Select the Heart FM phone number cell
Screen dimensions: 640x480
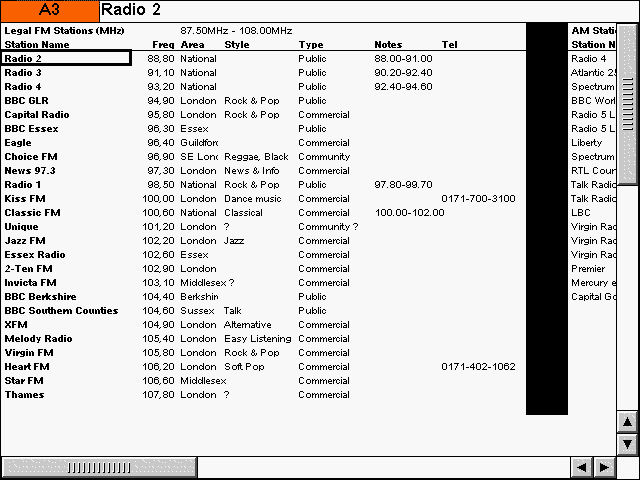(x=478, y=366)
